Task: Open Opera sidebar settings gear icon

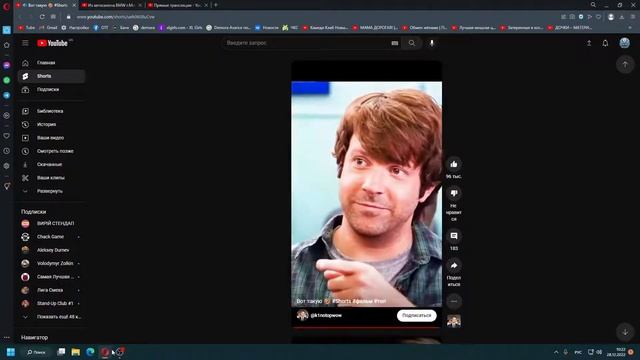Action: click(x=7, y=166)
